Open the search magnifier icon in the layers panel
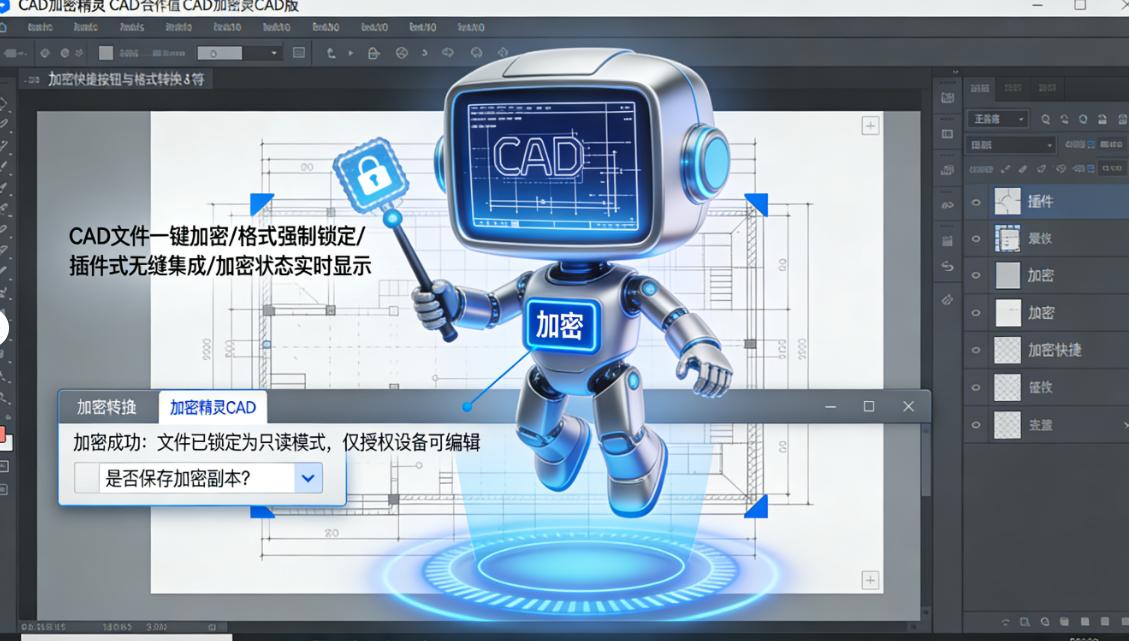 [x=1047, y=119]
